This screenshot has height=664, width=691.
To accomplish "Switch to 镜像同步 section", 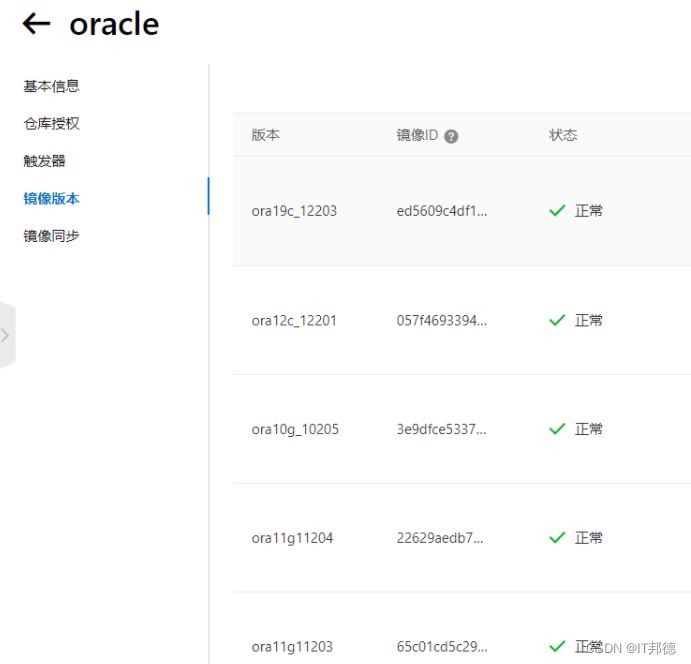I will point(51,236).
